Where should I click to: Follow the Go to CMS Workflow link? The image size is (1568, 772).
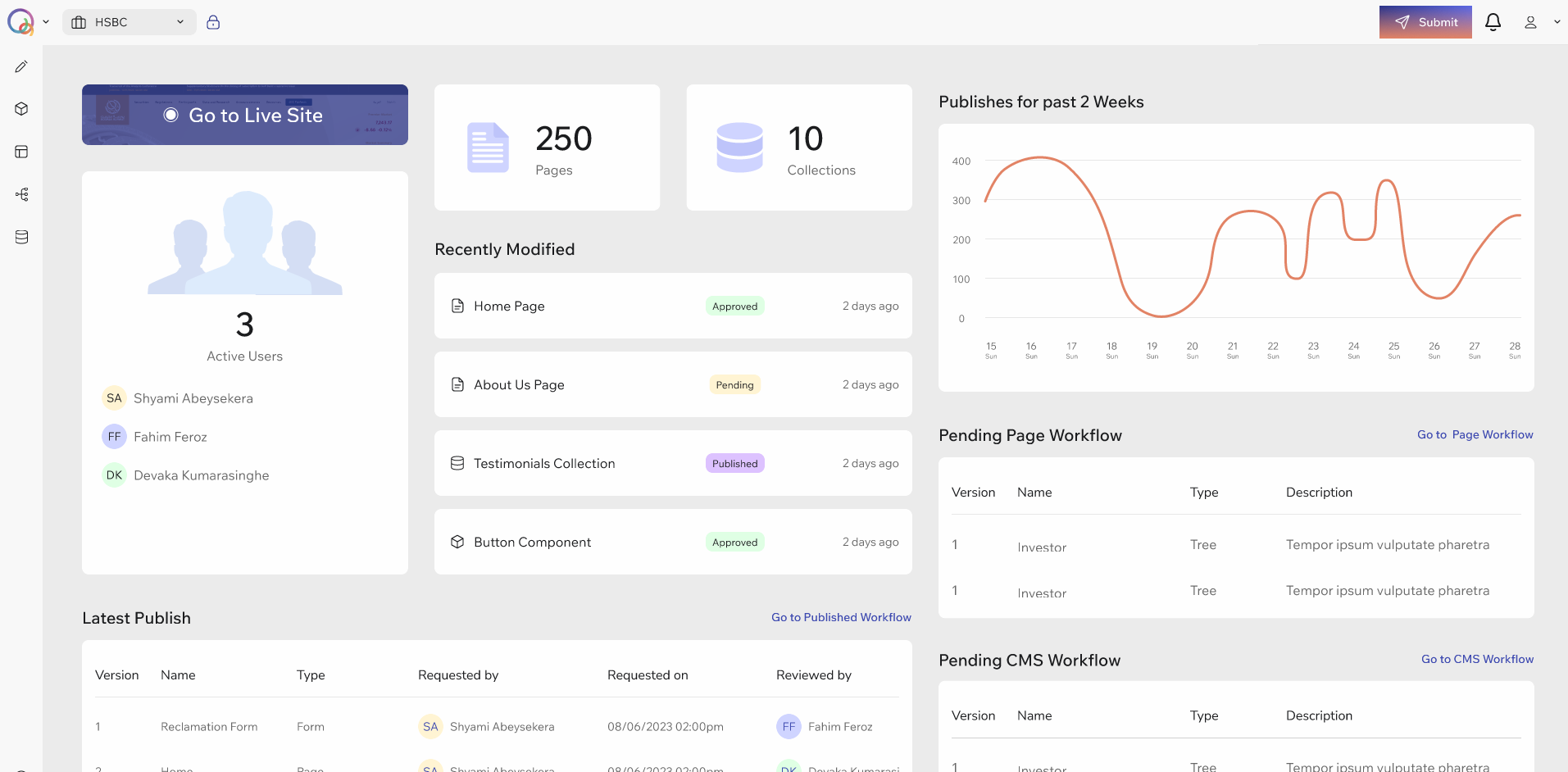pos(1477,659)
